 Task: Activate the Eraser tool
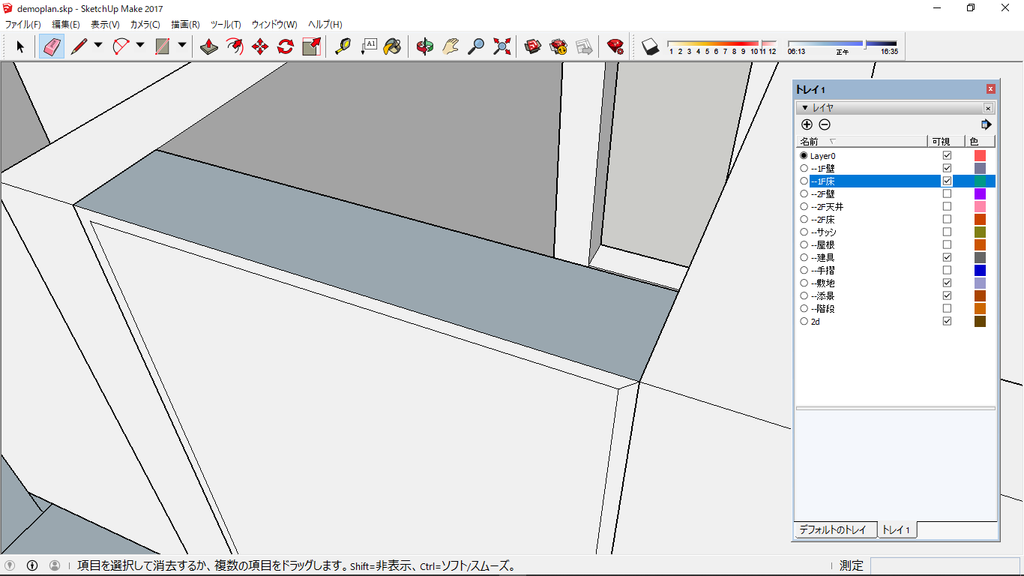tap(52, 47)
